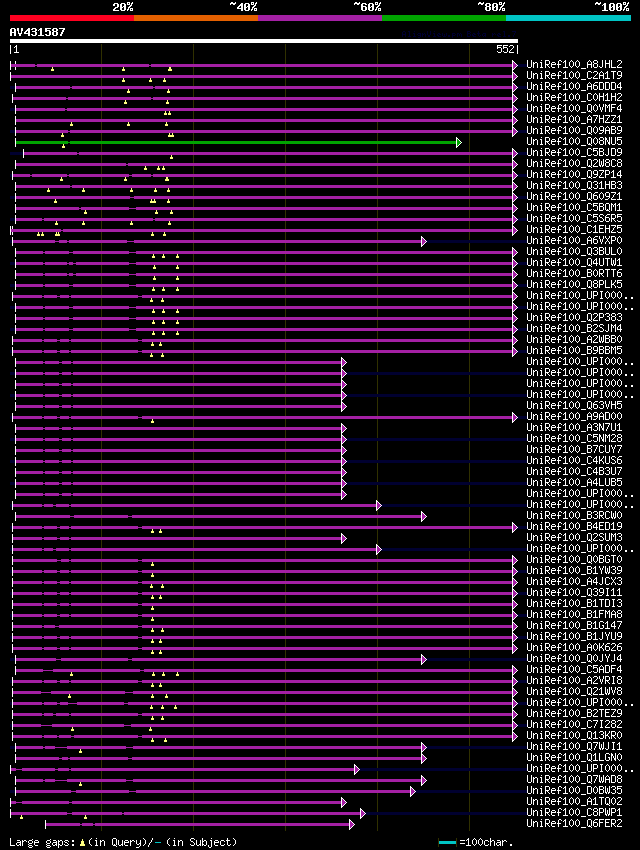The width and height of the screenshot is (640, 850).
Task: Open hit UniRef100_A7HZZ1
Action: tap(574, 119)
